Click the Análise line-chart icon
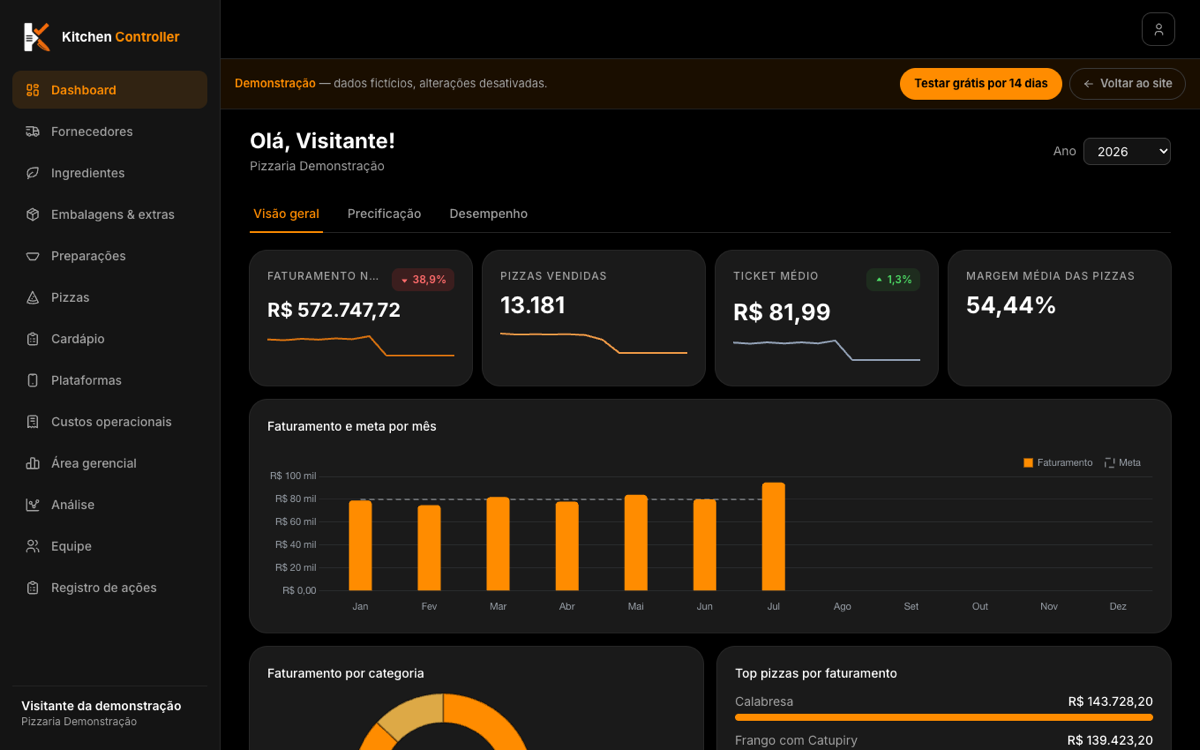Viewport: 1200px width, 750px height. coord(33,505)
